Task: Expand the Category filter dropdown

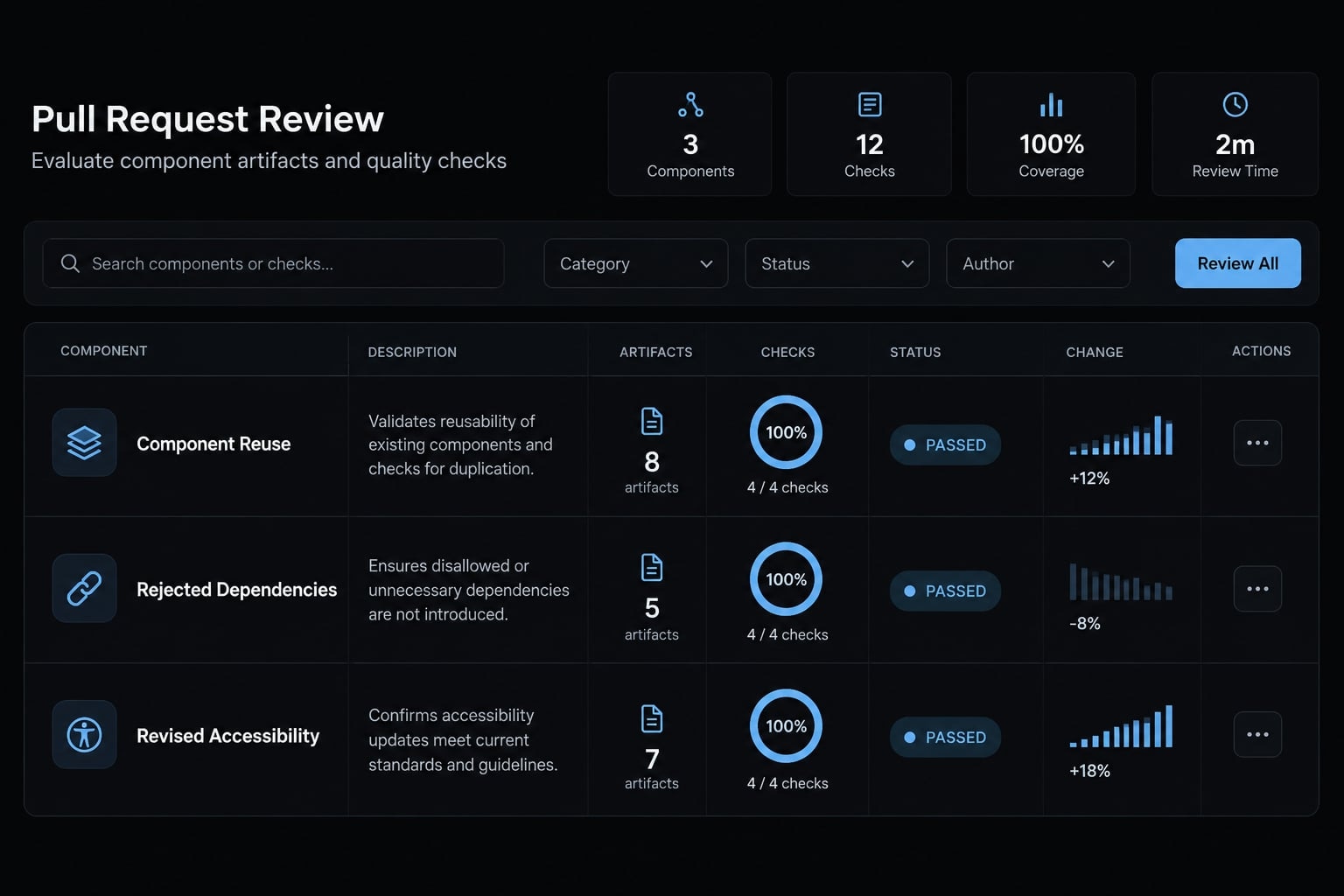Action: 636,263
